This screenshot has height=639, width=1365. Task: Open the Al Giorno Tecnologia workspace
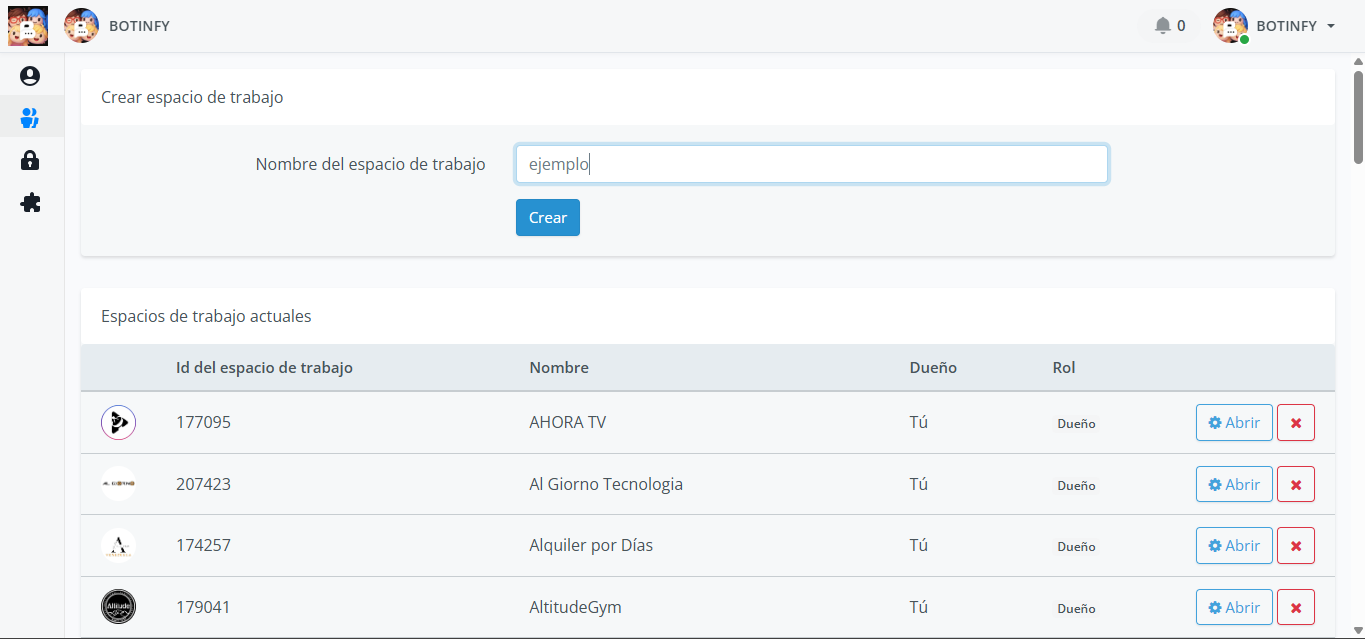1234,485
